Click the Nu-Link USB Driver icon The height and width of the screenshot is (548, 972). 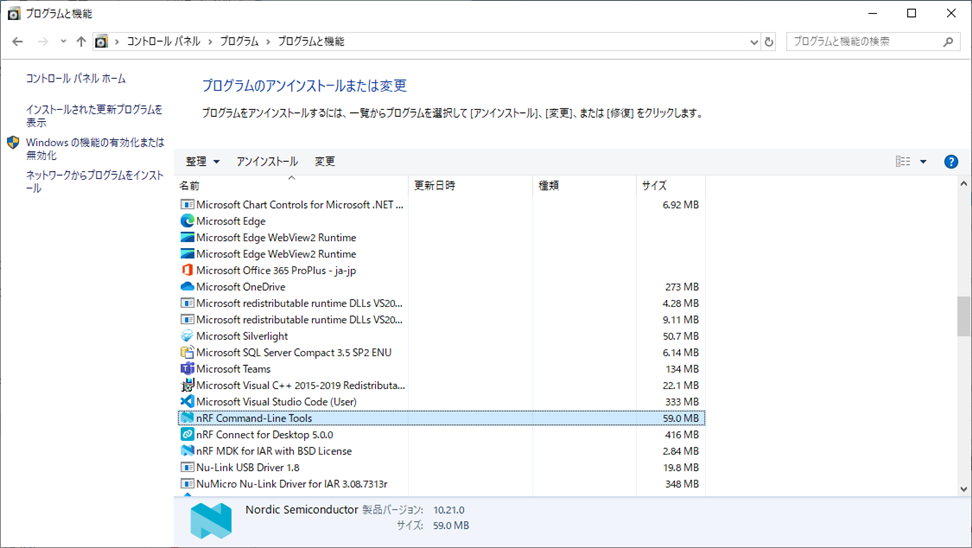pos(187,467)
